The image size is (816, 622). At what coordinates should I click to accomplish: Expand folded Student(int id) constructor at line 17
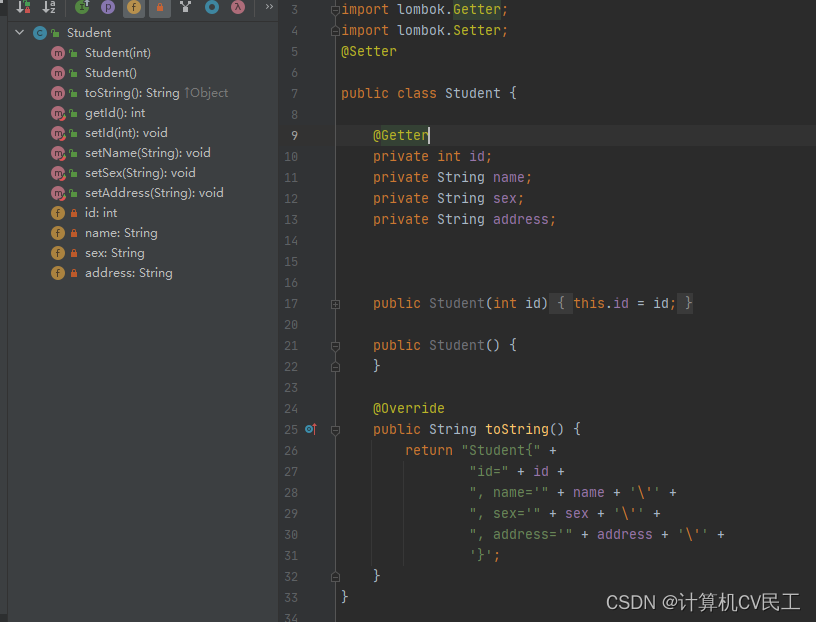click(336, 304)
